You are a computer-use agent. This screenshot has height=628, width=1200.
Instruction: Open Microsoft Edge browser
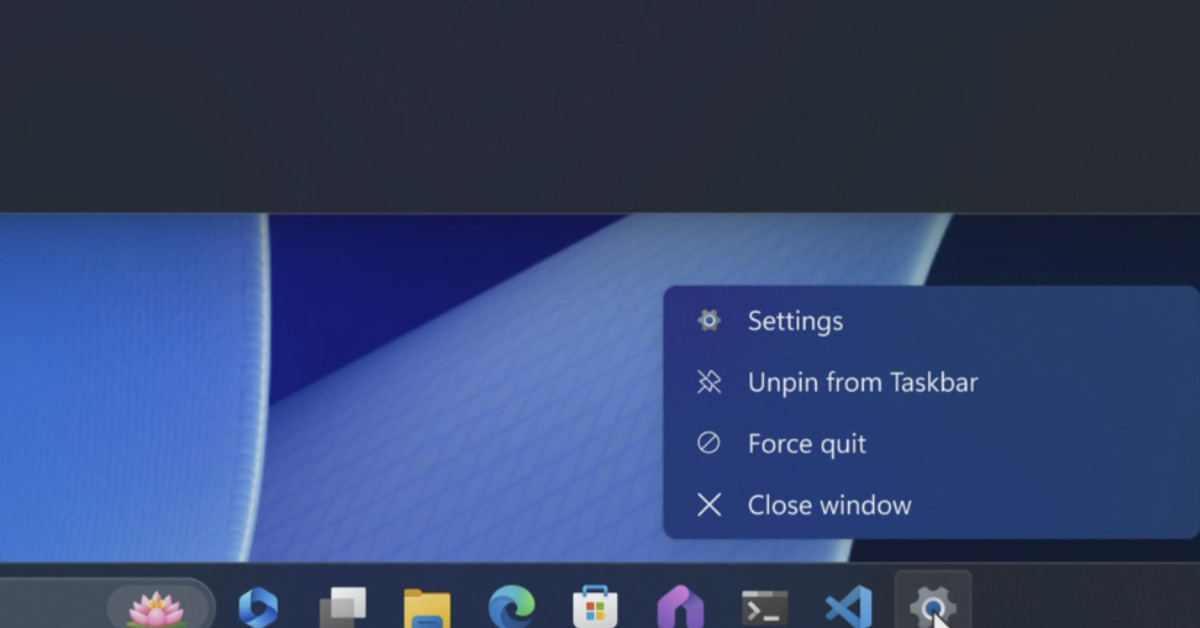(x=511, y=607)
